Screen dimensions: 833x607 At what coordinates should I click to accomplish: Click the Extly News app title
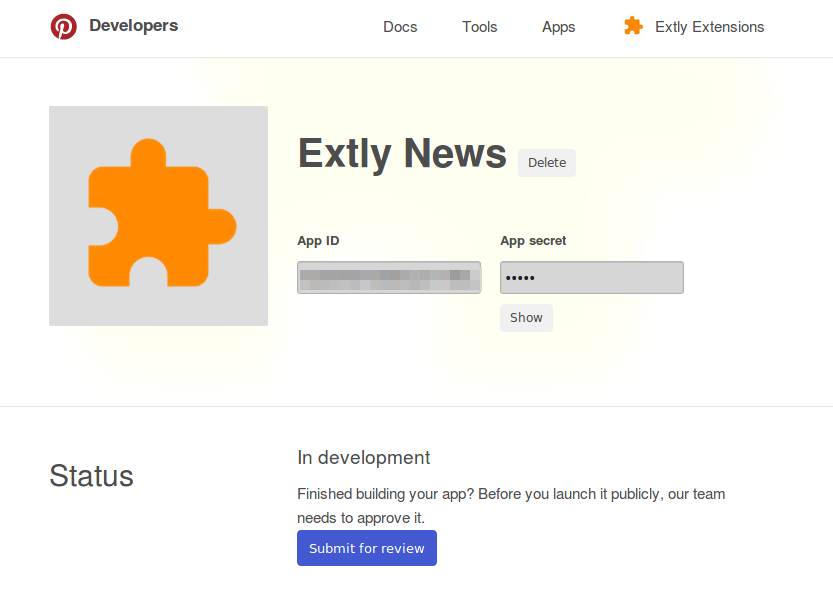tap(402, 154)
